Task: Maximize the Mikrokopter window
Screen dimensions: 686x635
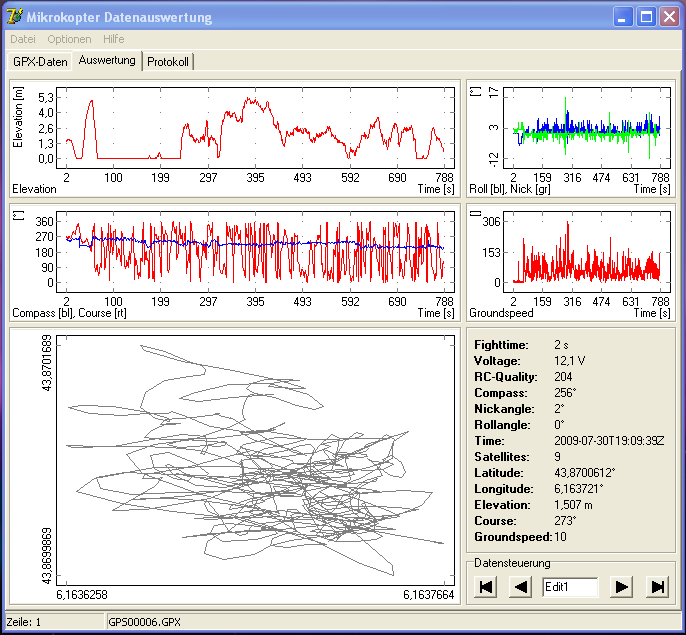Action: [646, 17]
